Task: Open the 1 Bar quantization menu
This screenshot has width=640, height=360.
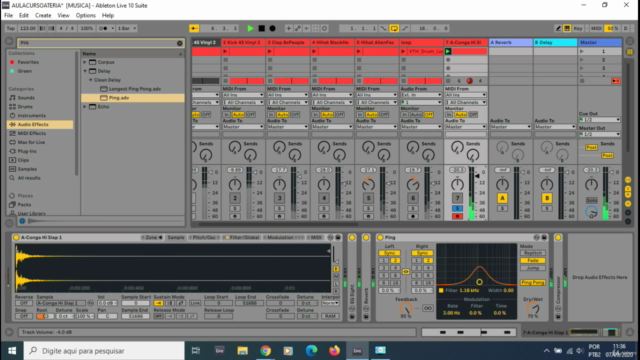Action: tap(127, 28)
